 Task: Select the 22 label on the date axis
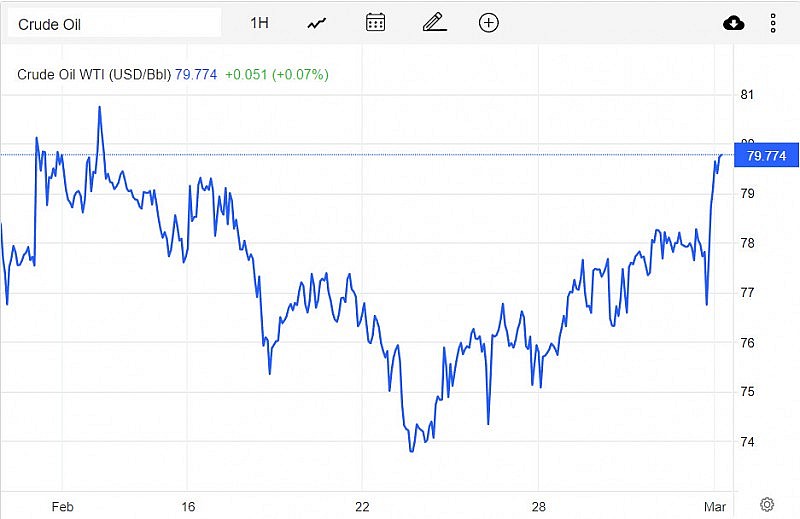(x=362, y=506)
